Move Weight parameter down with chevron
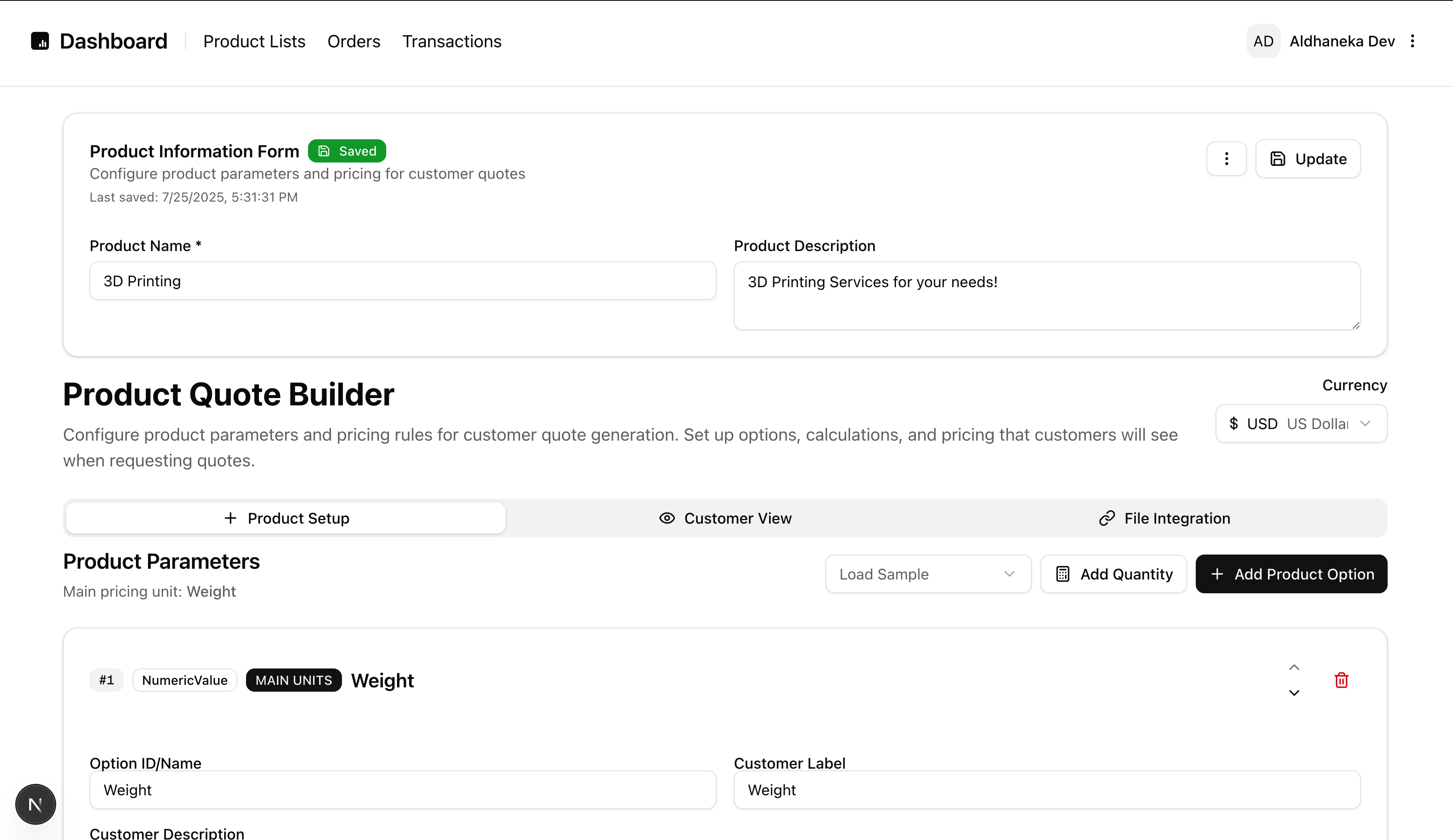 [x=1294, y=693]
